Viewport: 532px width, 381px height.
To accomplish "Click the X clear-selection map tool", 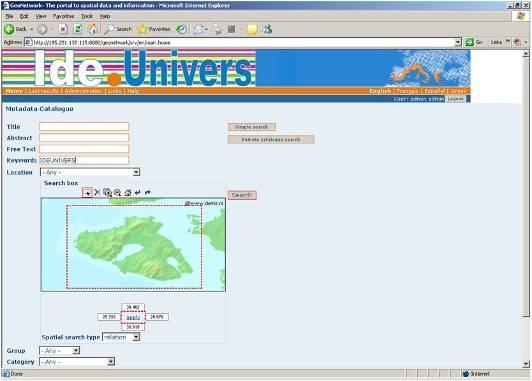I will 97,192.
